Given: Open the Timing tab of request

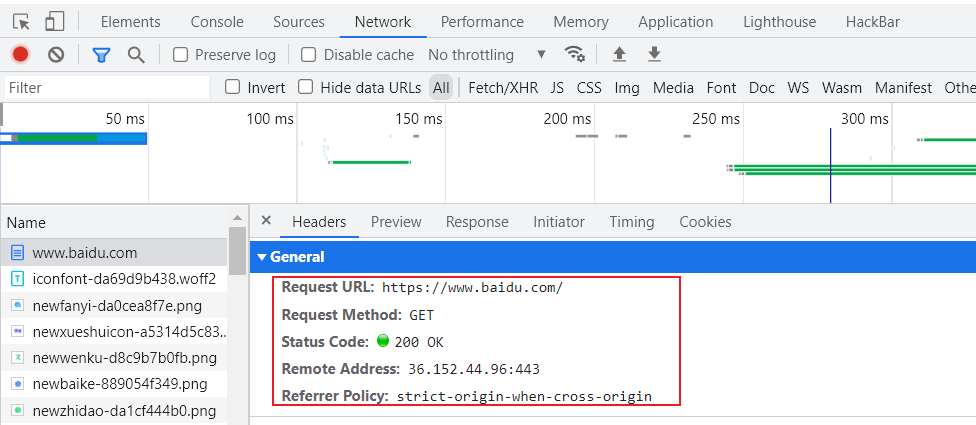Looking at the screenshot, I should (x=631, y=222).
